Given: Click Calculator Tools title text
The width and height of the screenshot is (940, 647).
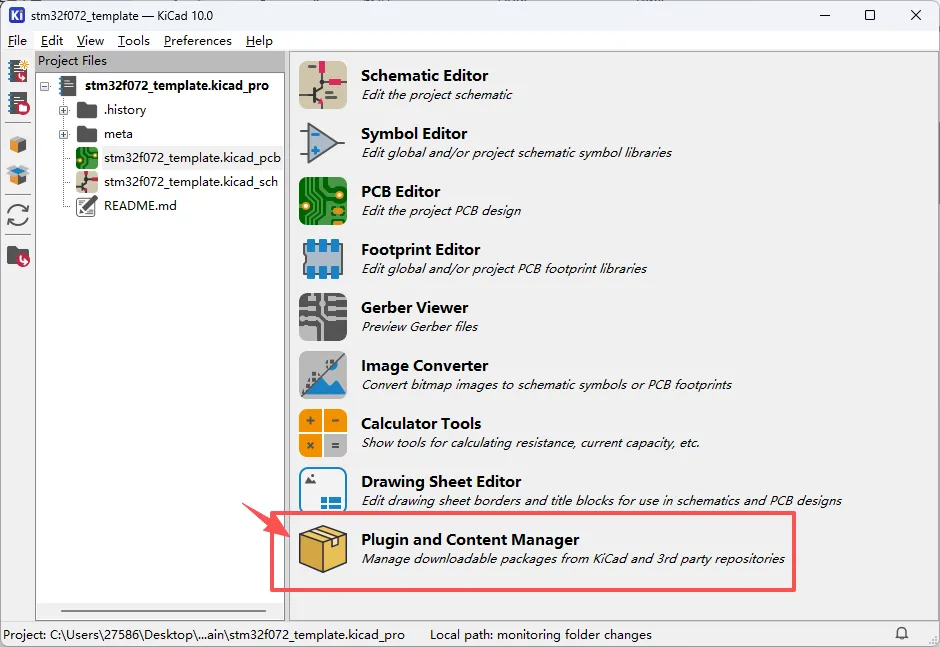Looking at the screenshot, I should tap(421, 424).
